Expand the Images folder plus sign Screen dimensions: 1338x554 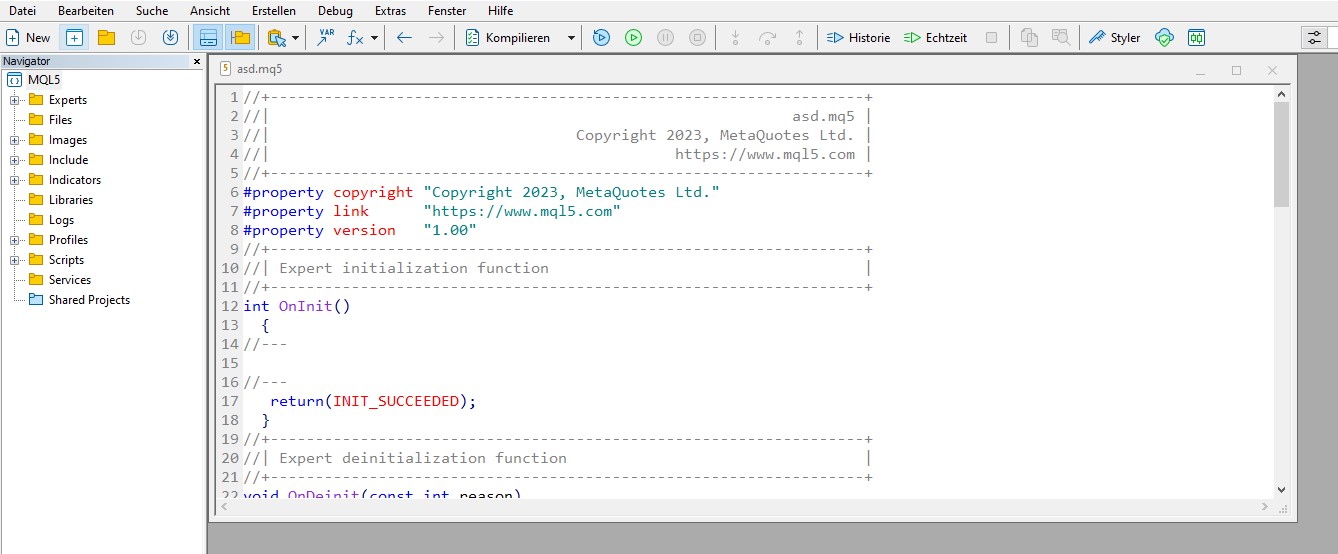(15, 140)
